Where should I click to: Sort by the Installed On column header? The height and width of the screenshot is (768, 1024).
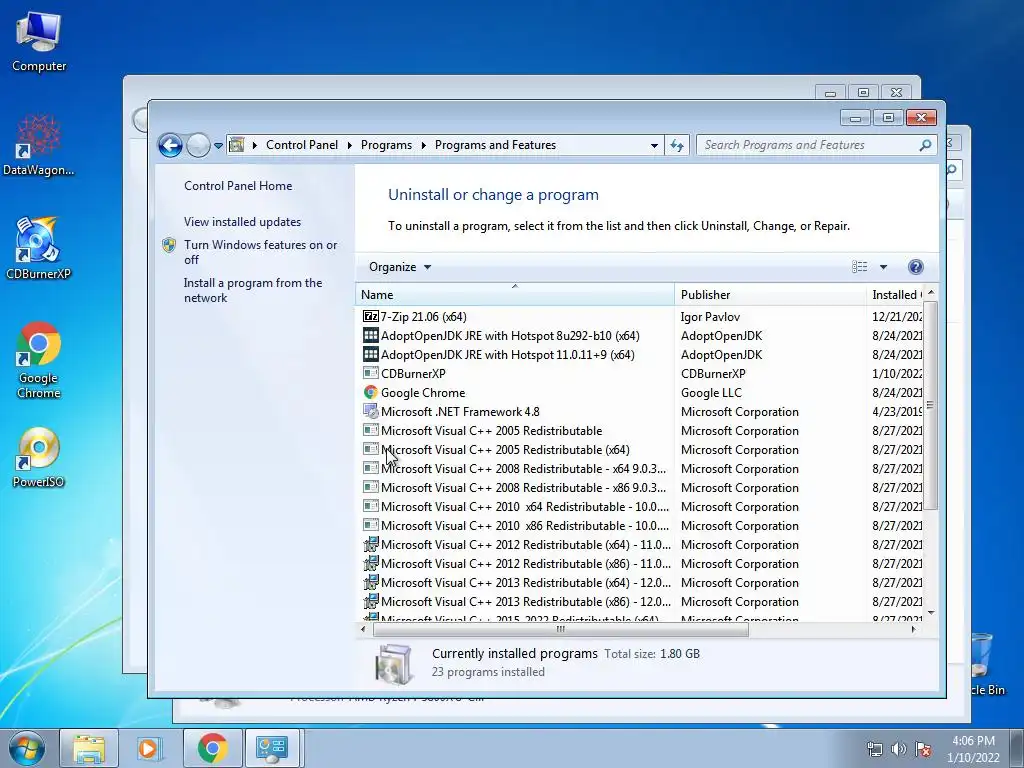(895, 295)
